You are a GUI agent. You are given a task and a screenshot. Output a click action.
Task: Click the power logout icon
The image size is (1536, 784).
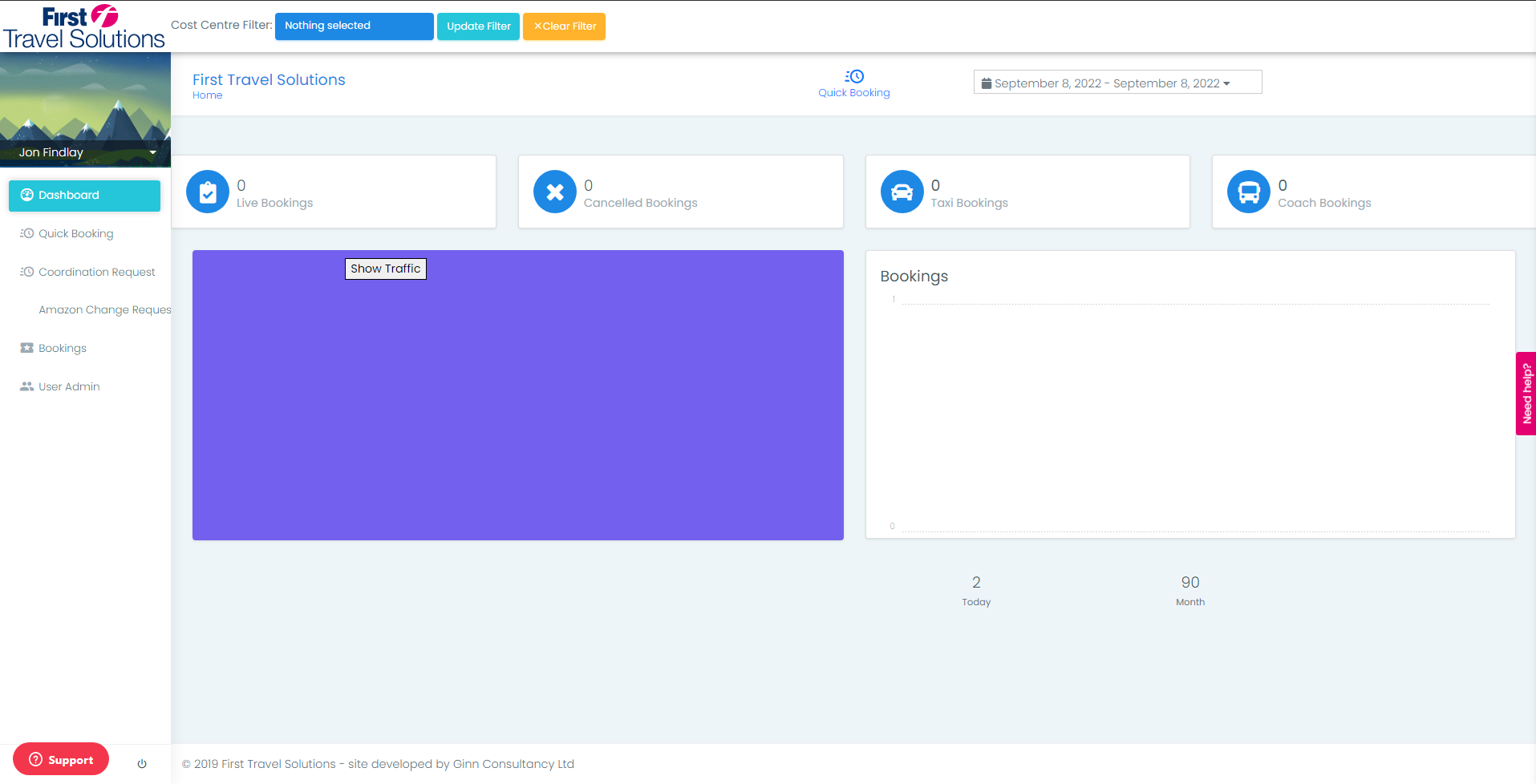[x=142, y=764]
